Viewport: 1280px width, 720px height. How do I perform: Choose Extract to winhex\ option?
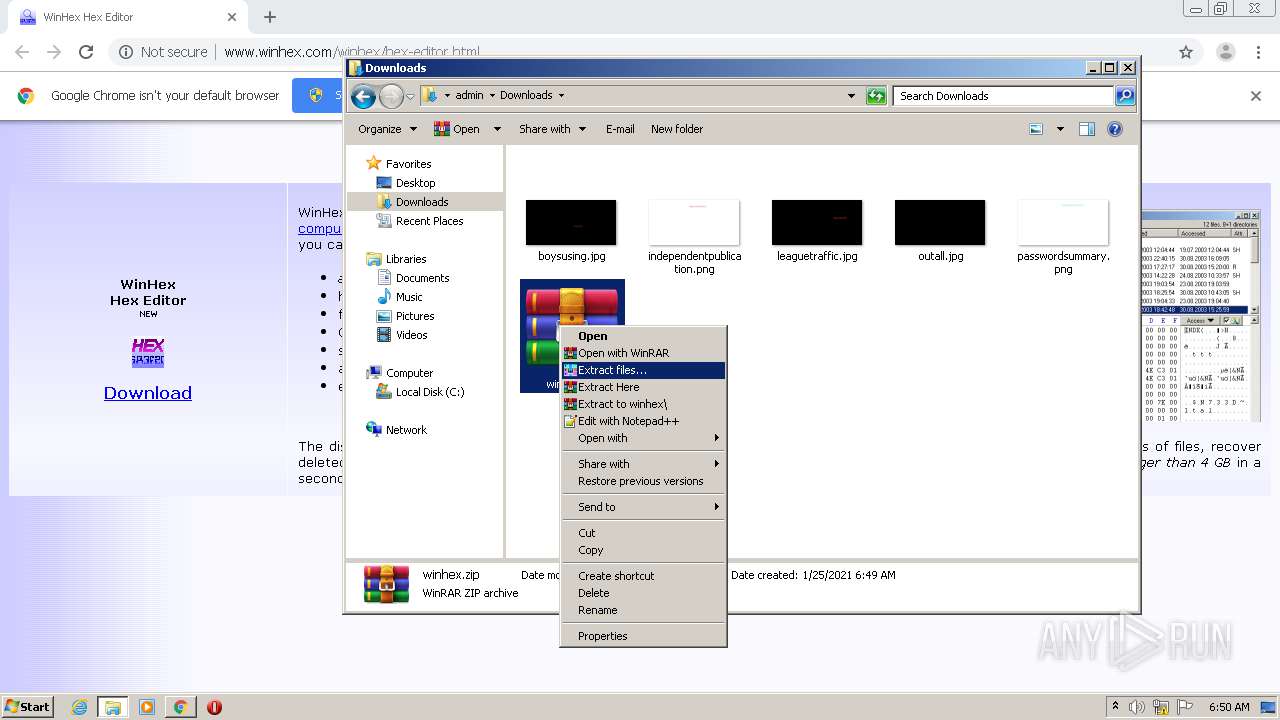point(643,404)
